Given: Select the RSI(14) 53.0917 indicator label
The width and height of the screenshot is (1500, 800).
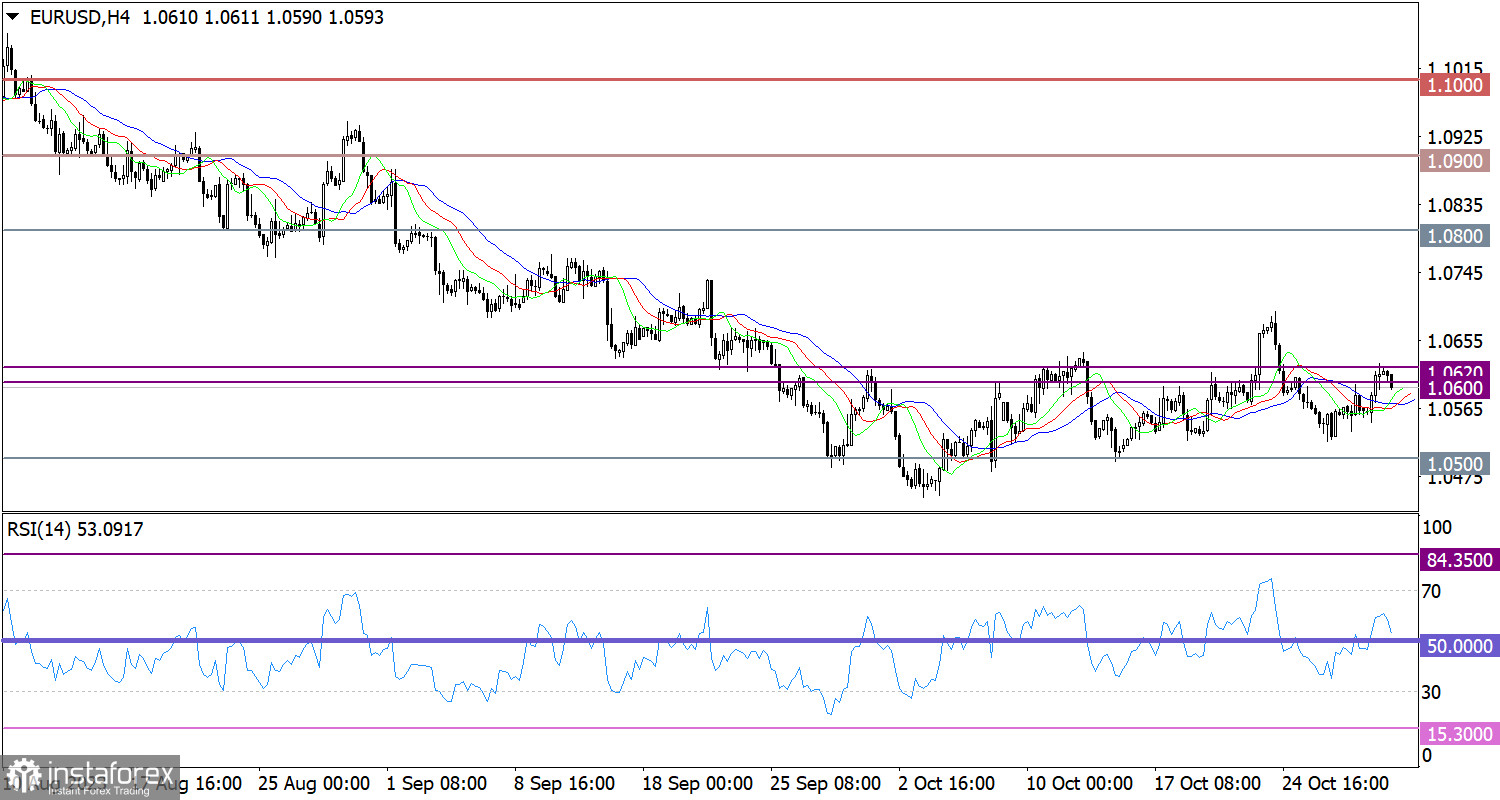Looking at the screenshot, I should [x=75, y=530].
